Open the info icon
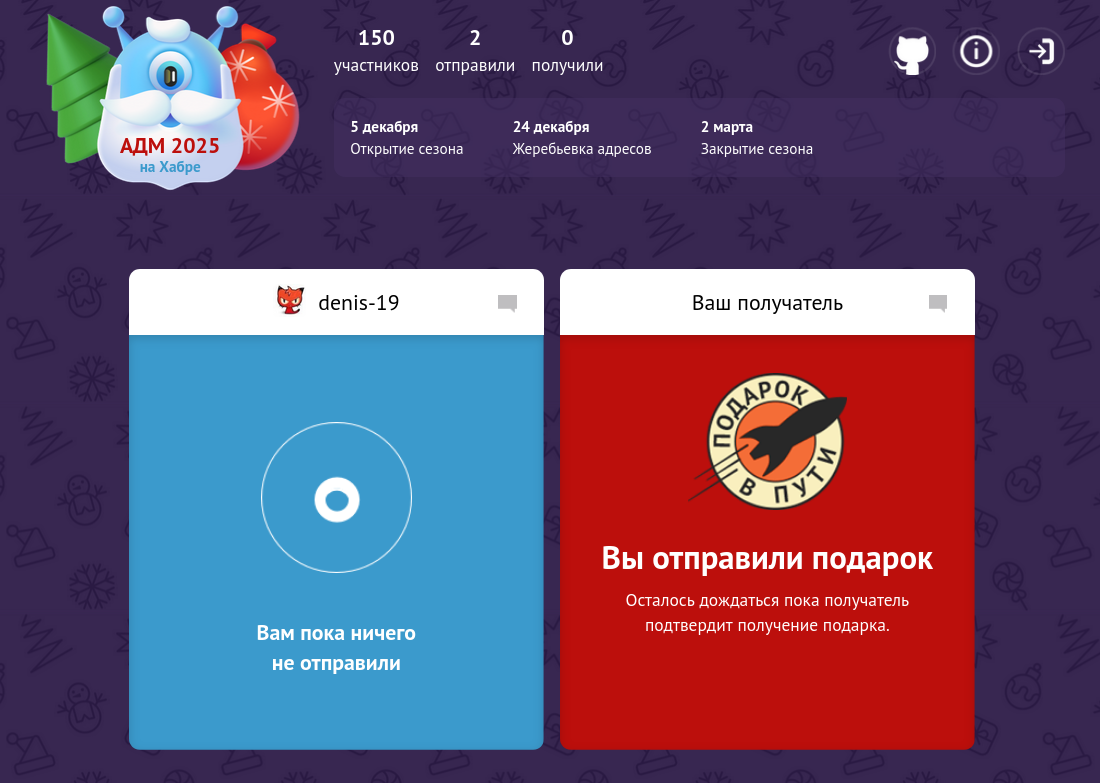Image resolution: width=1100 pixels, height=783 pixels. 976,51
